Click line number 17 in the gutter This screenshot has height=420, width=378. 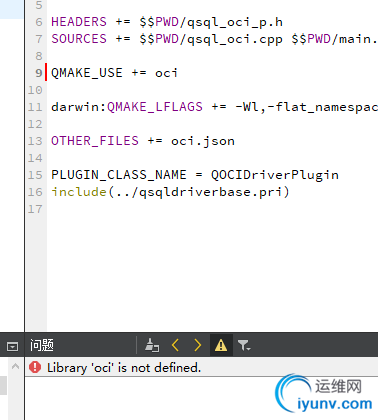35,209
